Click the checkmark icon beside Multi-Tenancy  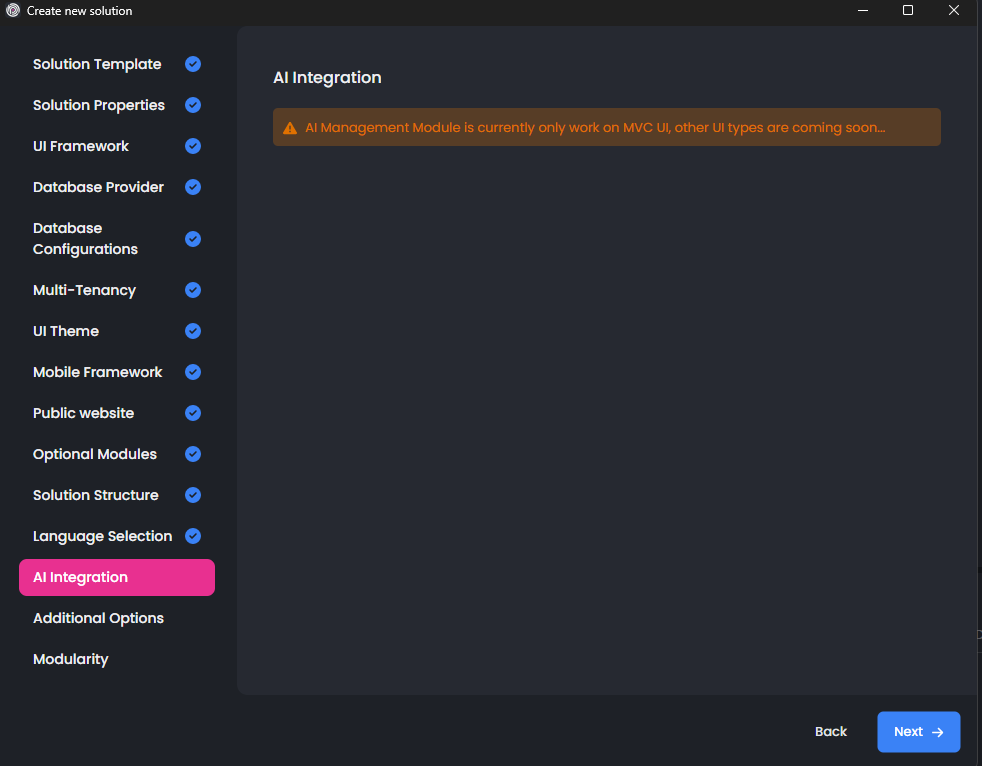click(193, 290)
